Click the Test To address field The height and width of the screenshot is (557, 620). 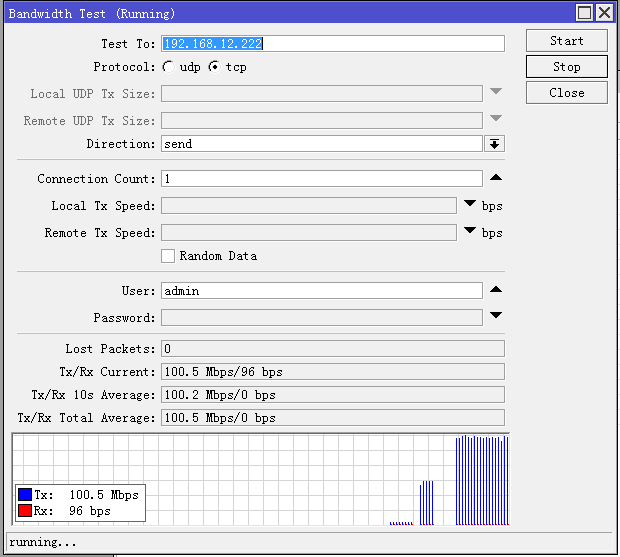[x=332, y=44]
